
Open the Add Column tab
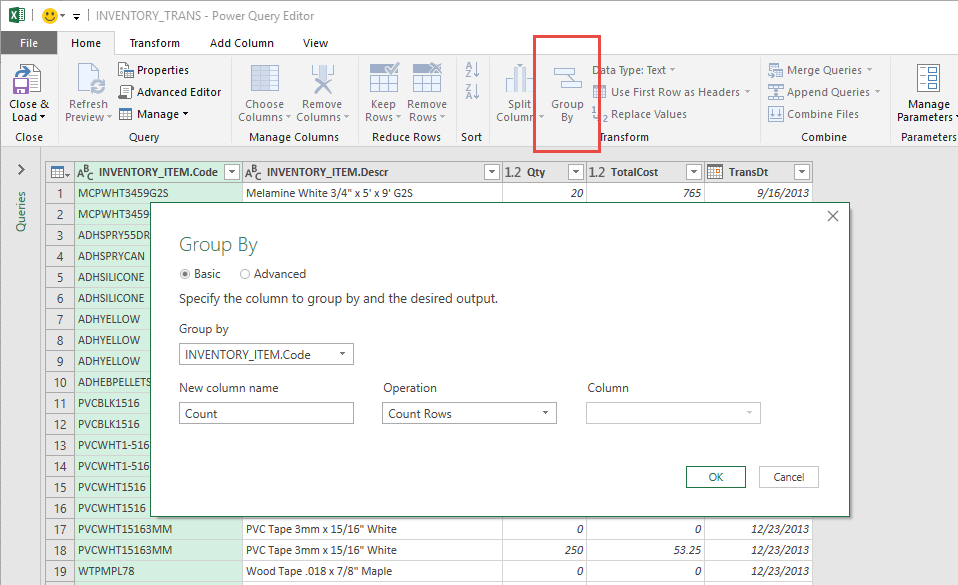241,43
